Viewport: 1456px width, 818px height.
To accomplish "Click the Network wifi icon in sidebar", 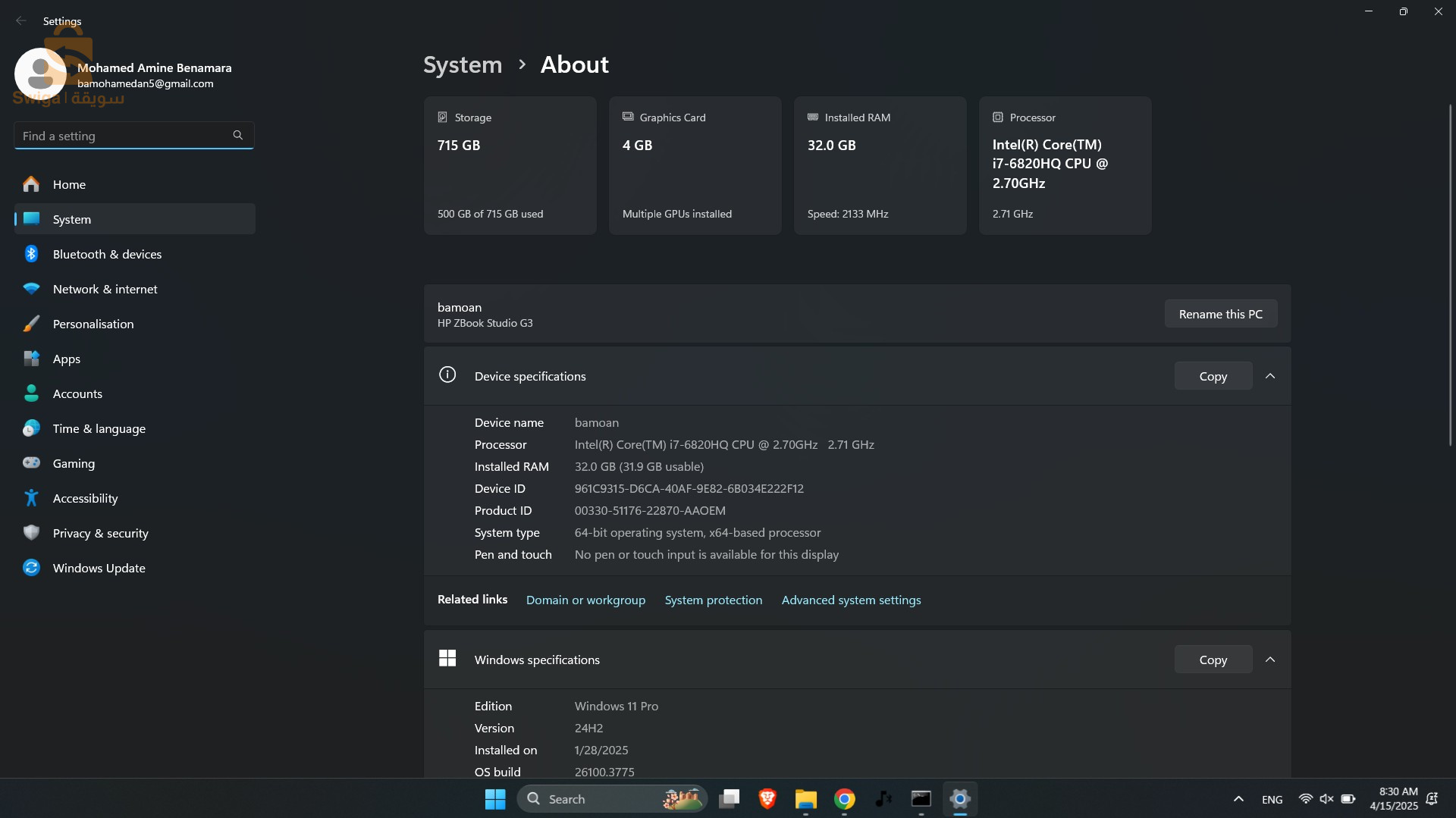I will coord(31,289).
